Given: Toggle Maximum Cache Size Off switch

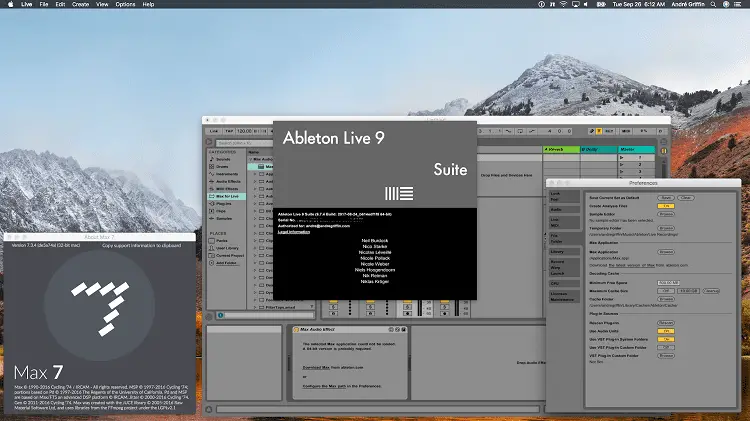Looking at the screenshot, I should tap(665, 291).
